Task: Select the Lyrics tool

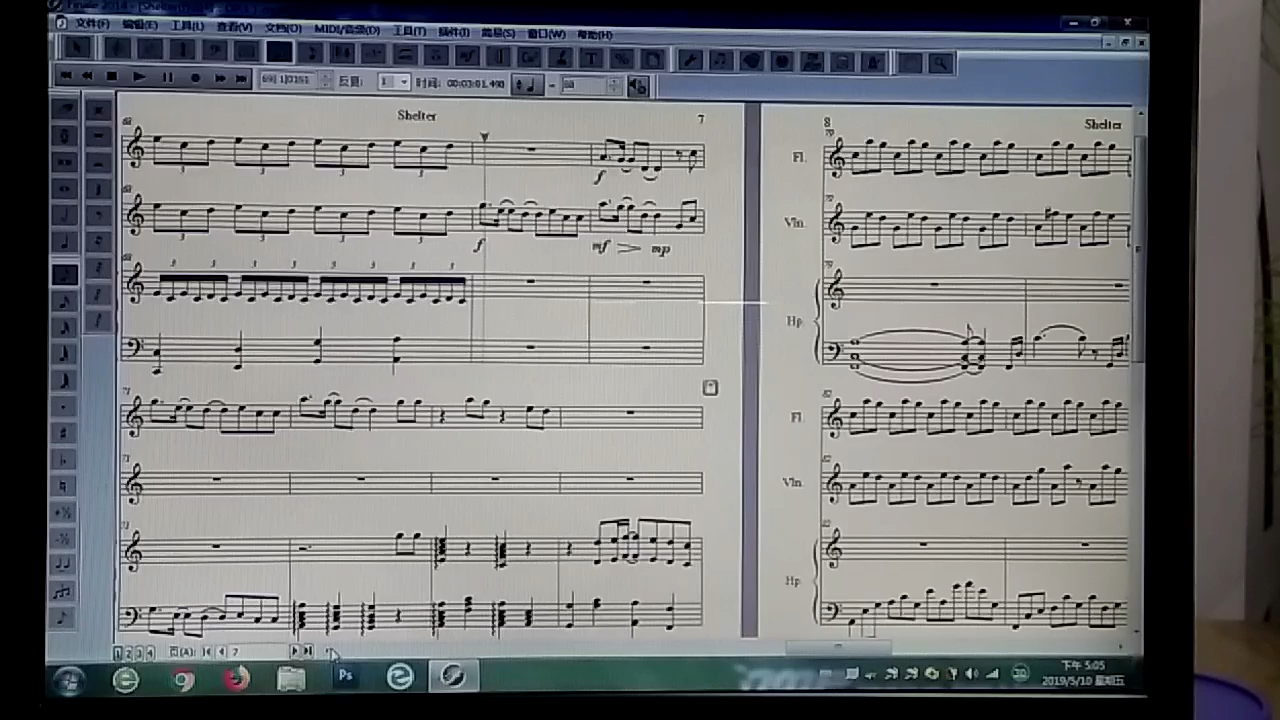Action: tap(560, 57)
